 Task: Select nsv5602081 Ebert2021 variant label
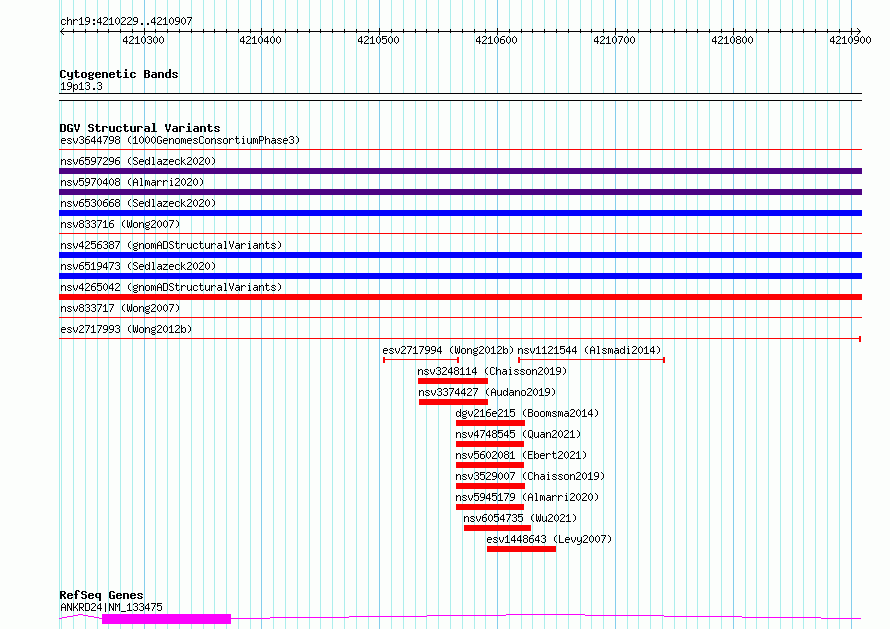point(521,455)
